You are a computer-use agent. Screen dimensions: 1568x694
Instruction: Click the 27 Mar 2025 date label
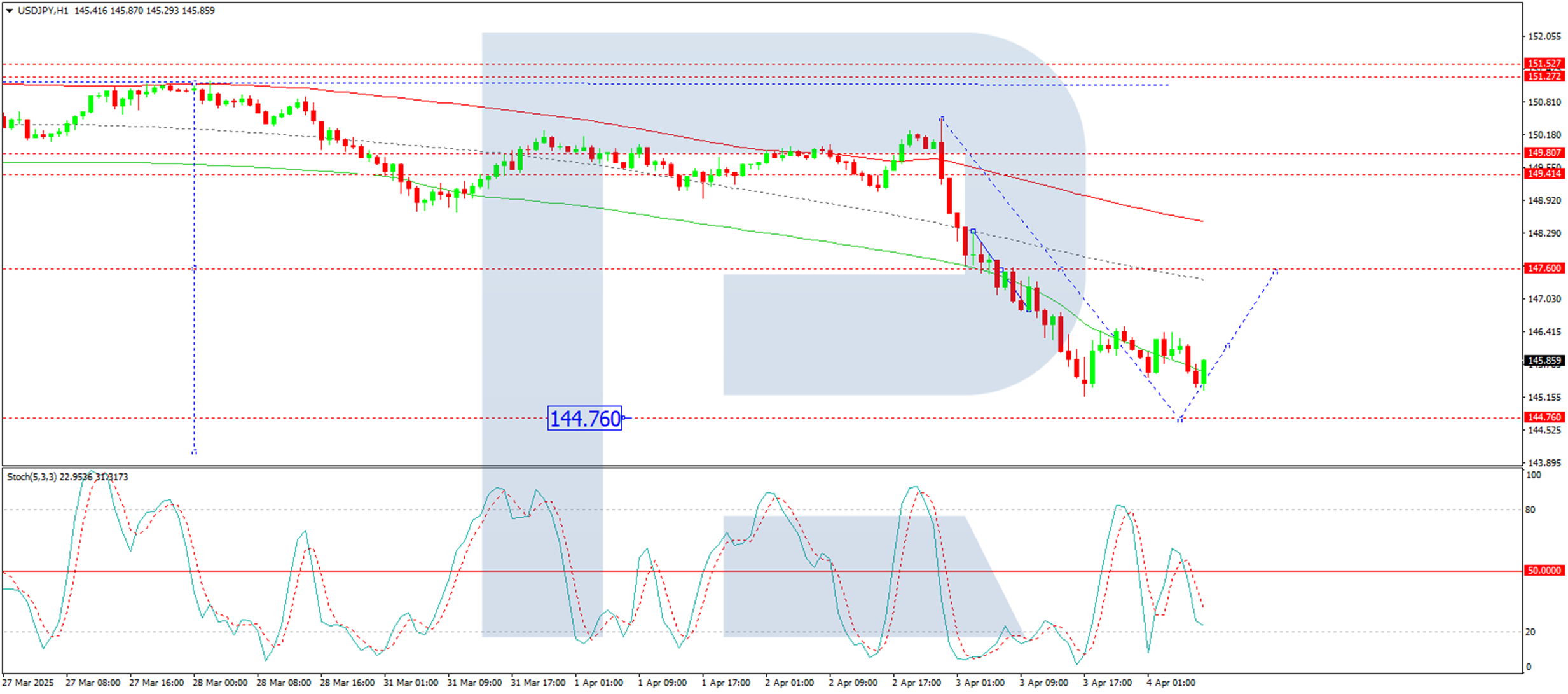[x=28, y=683]
